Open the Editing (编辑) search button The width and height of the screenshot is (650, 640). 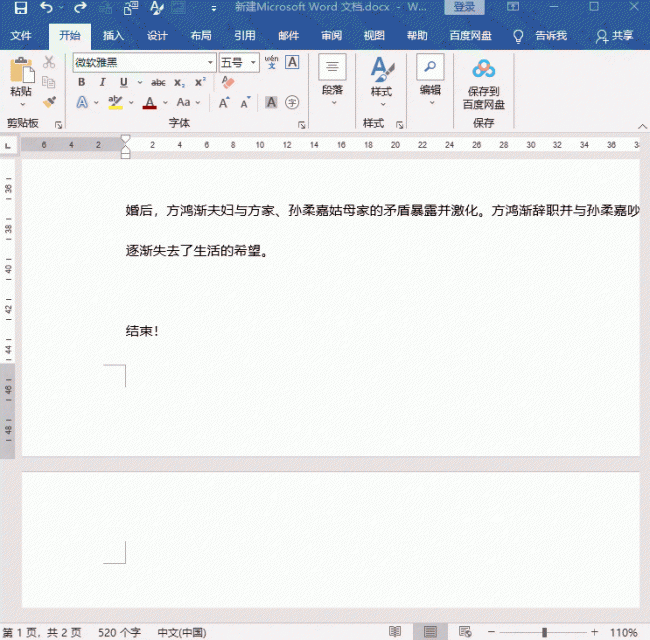(x=430, y=80)
